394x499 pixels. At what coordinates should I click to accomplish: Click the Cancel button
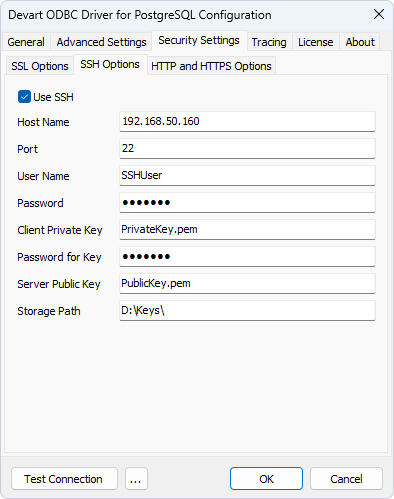[346, 479]
